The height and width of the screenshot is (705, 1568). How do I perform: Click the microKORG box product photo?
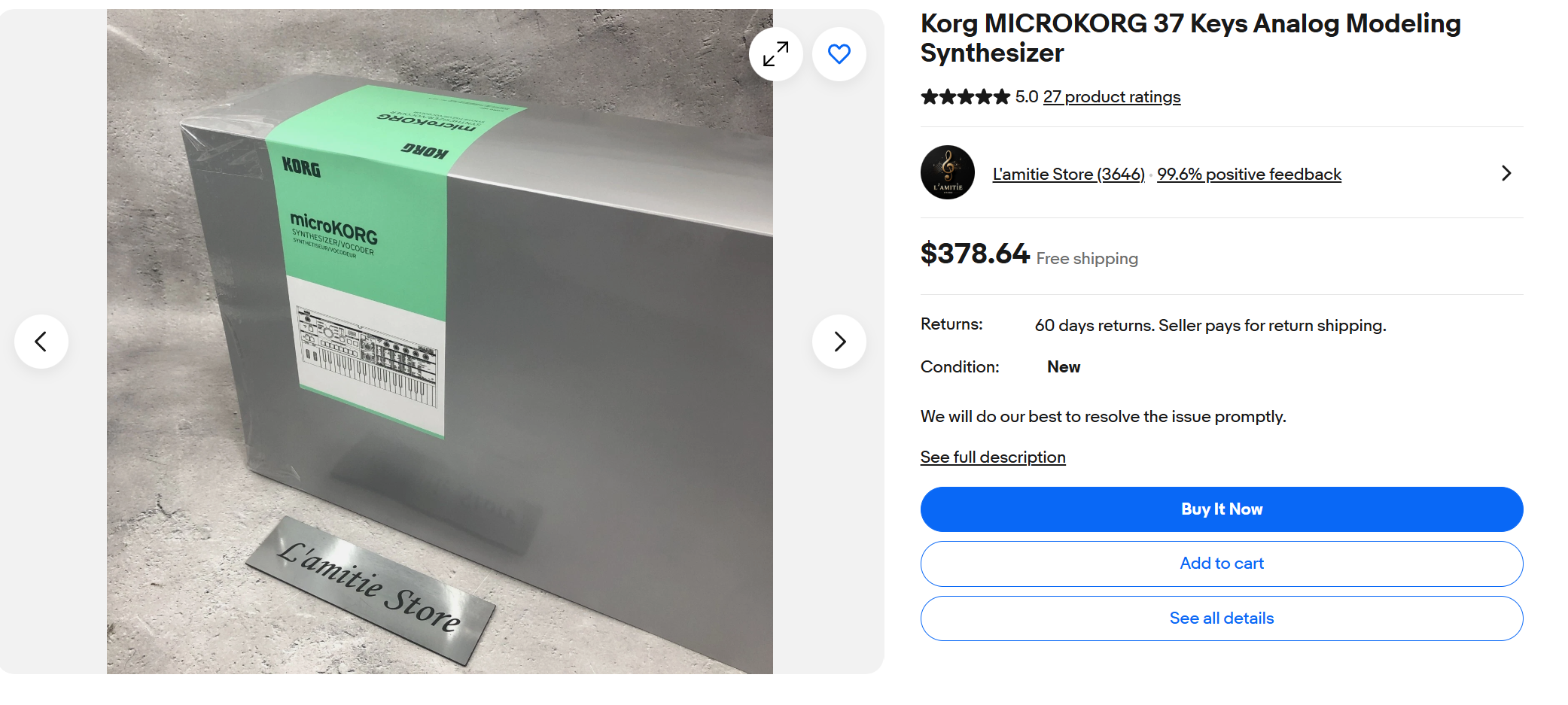pyautogui.click(x=440, y=342)
